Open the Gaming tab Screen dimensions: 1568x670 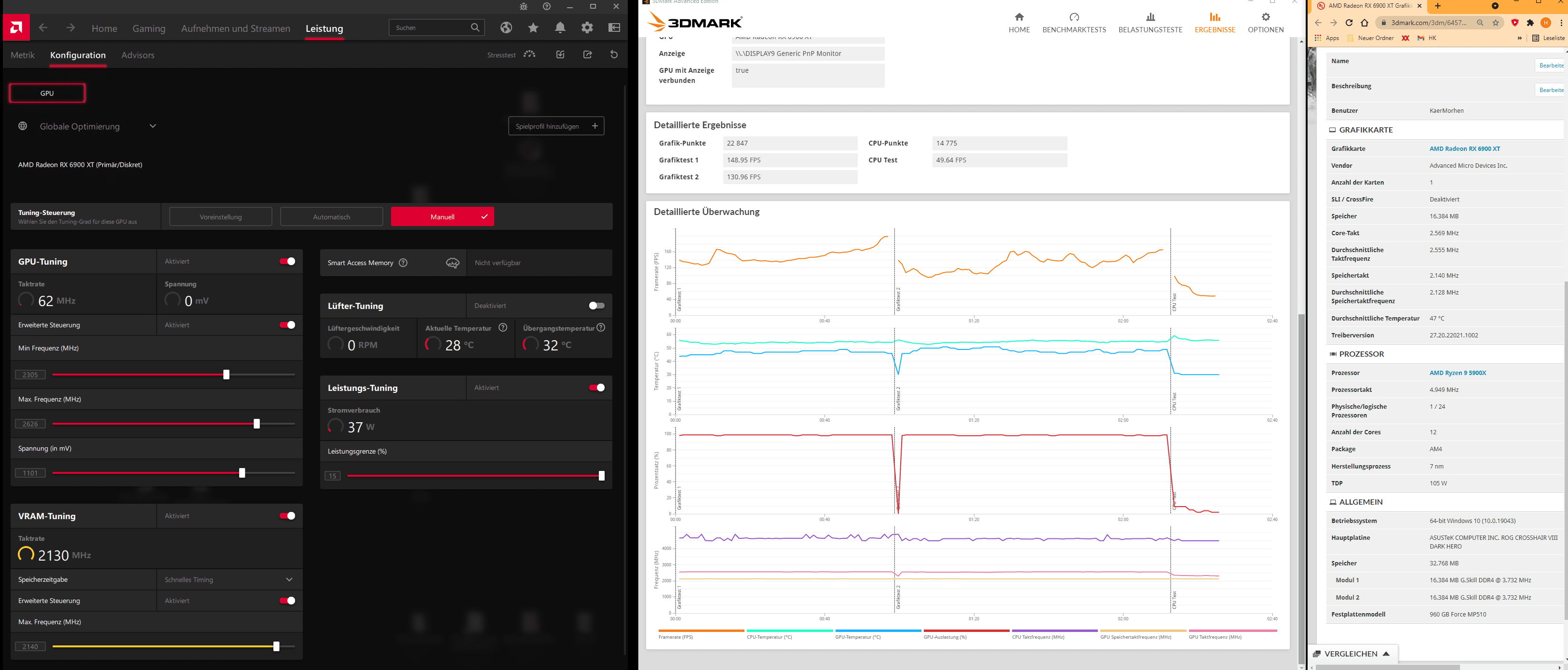pos(149,28)
